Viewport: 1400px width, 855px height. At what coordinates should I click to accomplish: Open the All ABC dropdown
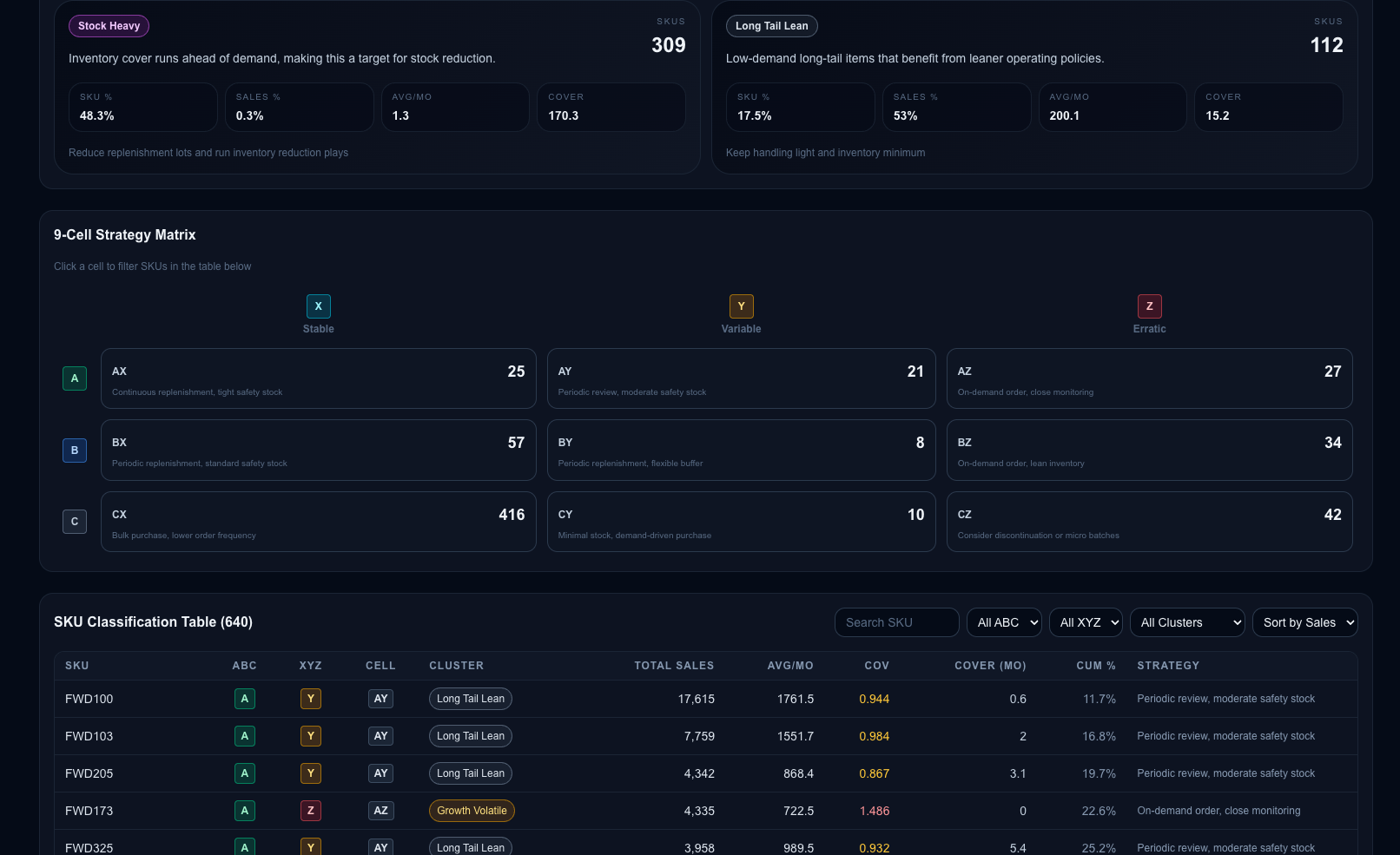pos(1004,622)
